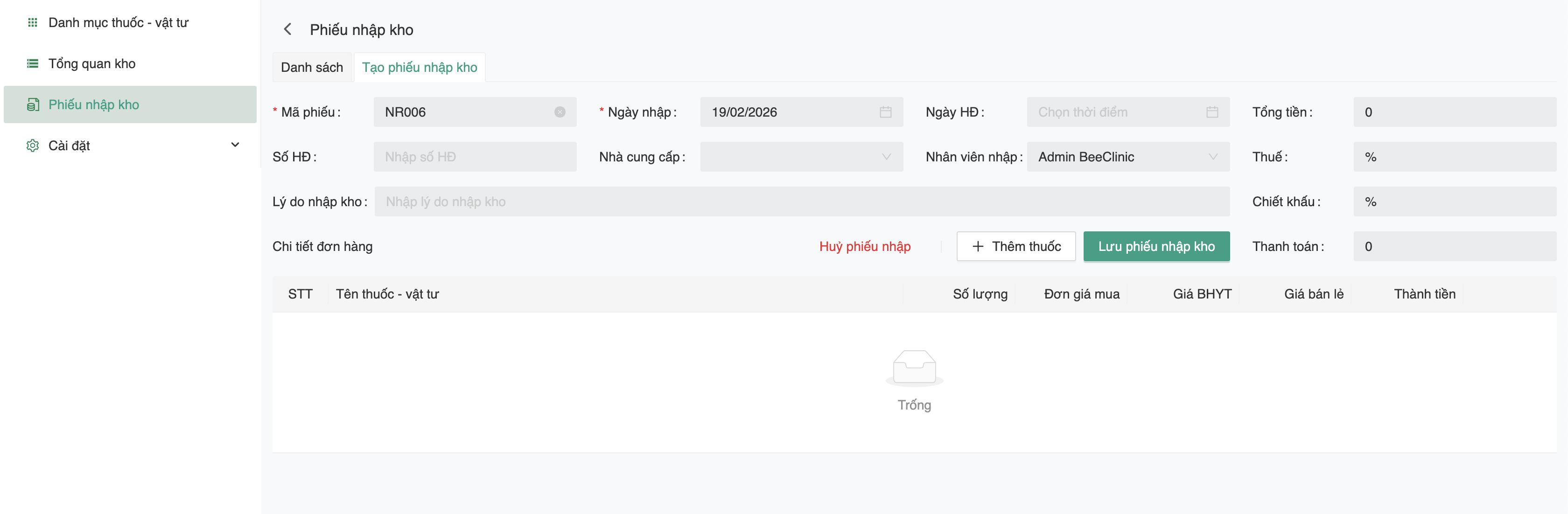Switch to the Danh sách tab
The height and width of the screenshot is (514, 1568).
(x=312, y=68)
